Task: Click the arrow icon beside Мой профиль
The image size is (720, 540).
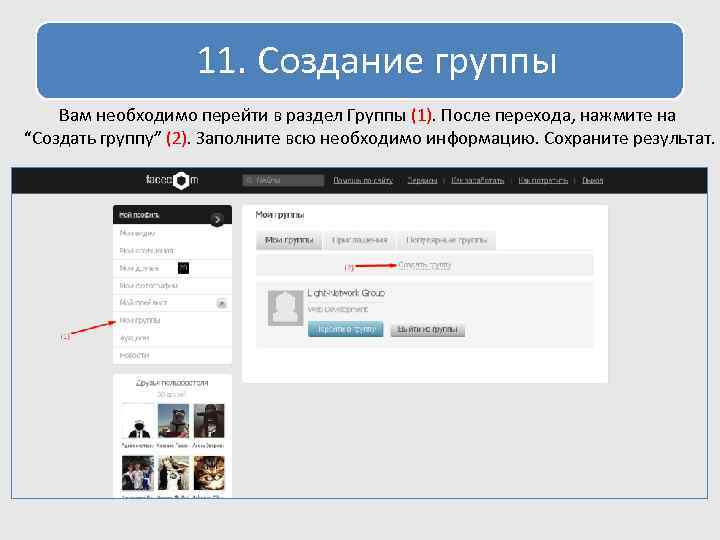Action: (217, 219)
